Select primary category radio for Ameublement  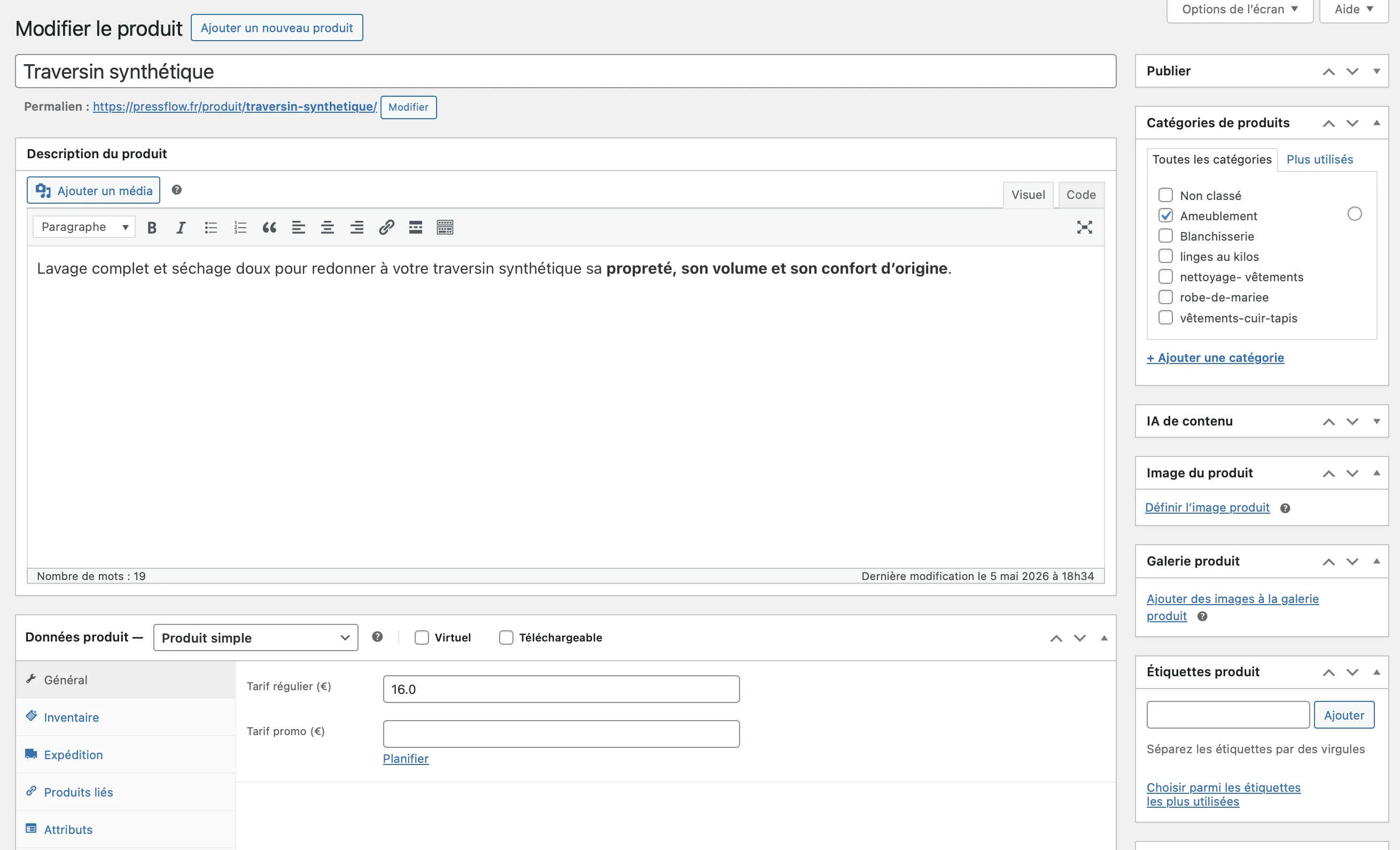point(1355,214)
